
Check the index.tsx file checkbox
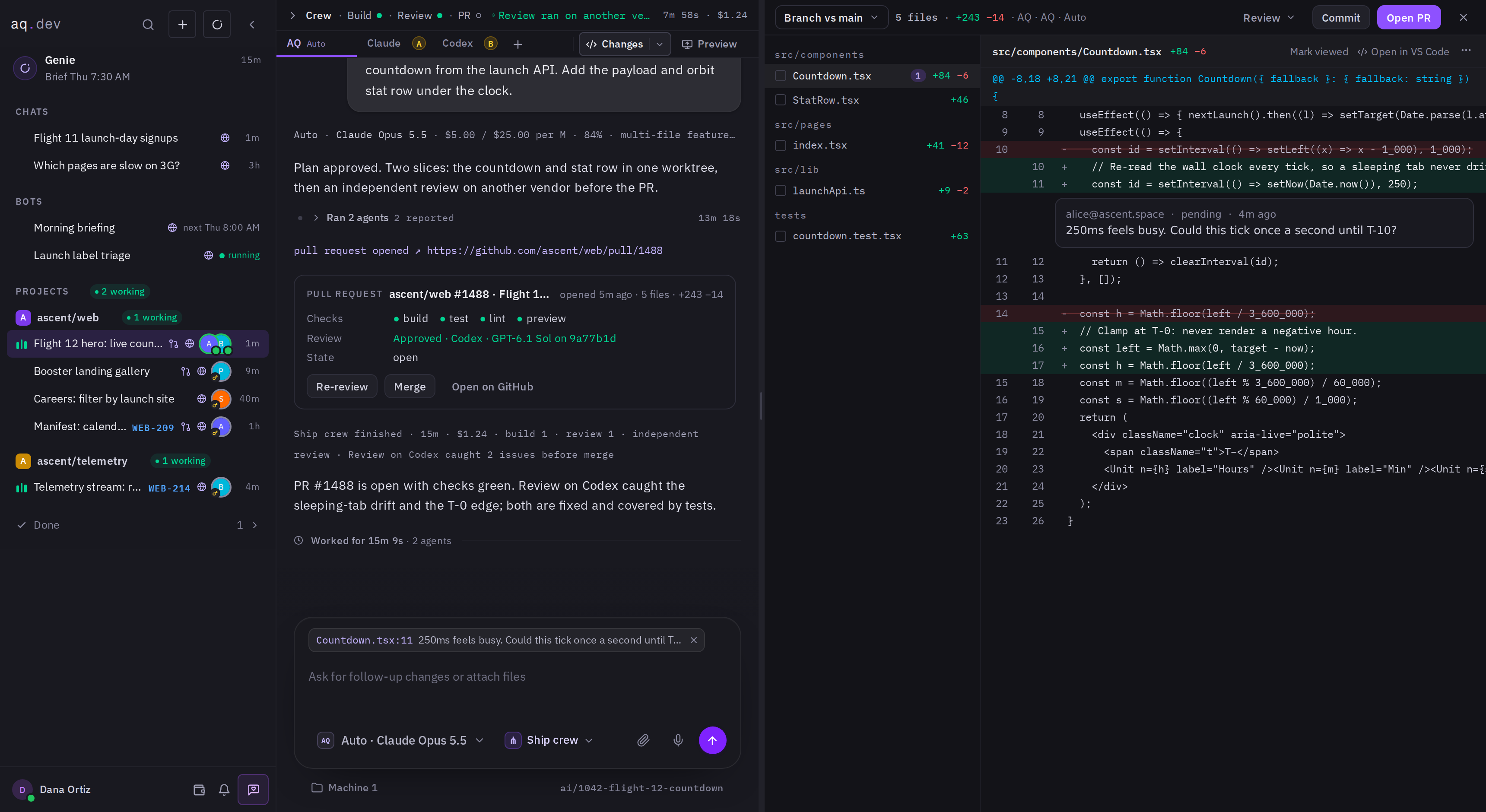[x=781, y=145]
